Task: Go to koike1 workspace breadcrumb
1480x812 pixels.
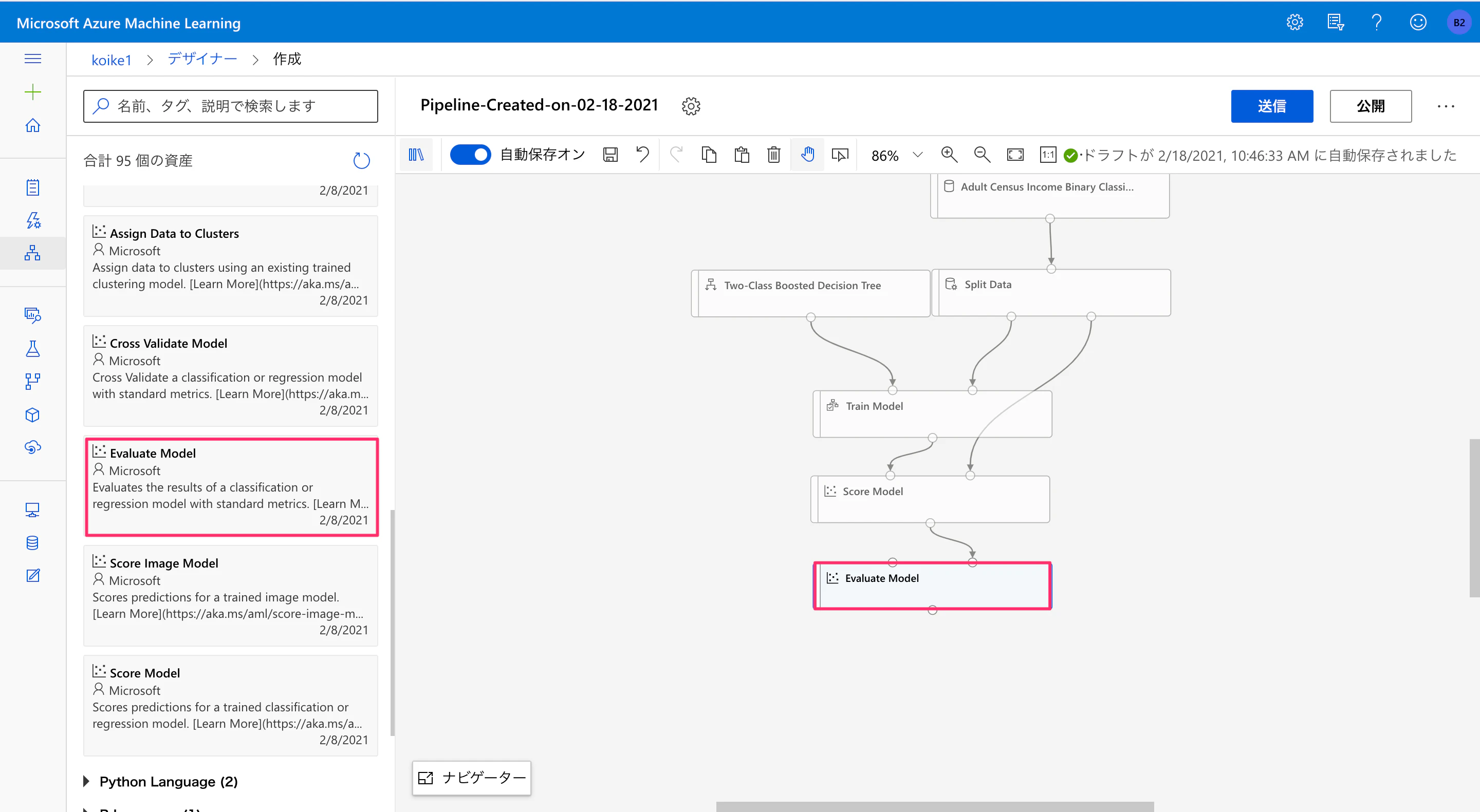Action: tap(112, 60)
